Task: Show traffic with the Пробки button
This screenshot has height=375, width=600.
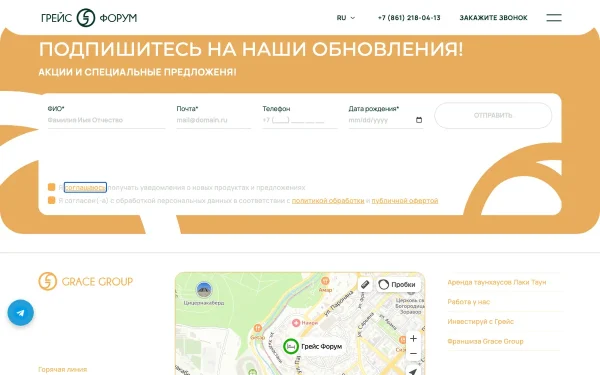Action: pyautogui.click(x=398, y=284)
